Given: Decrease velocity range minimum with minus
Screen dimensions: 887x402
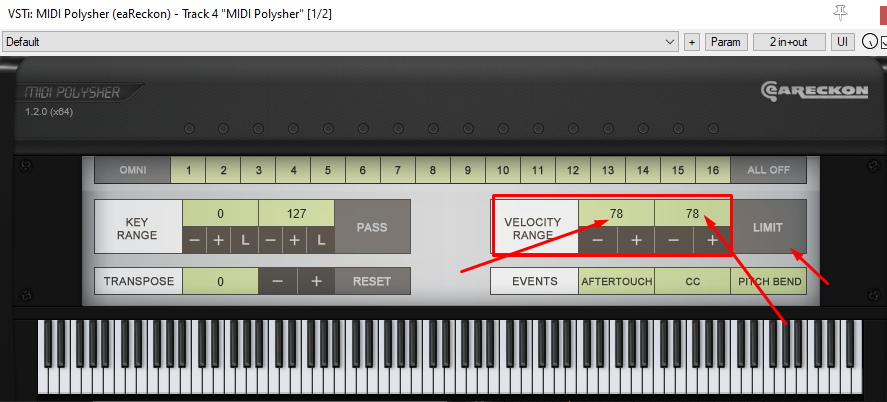Looking at the screenshot, I should click(597, 240).
